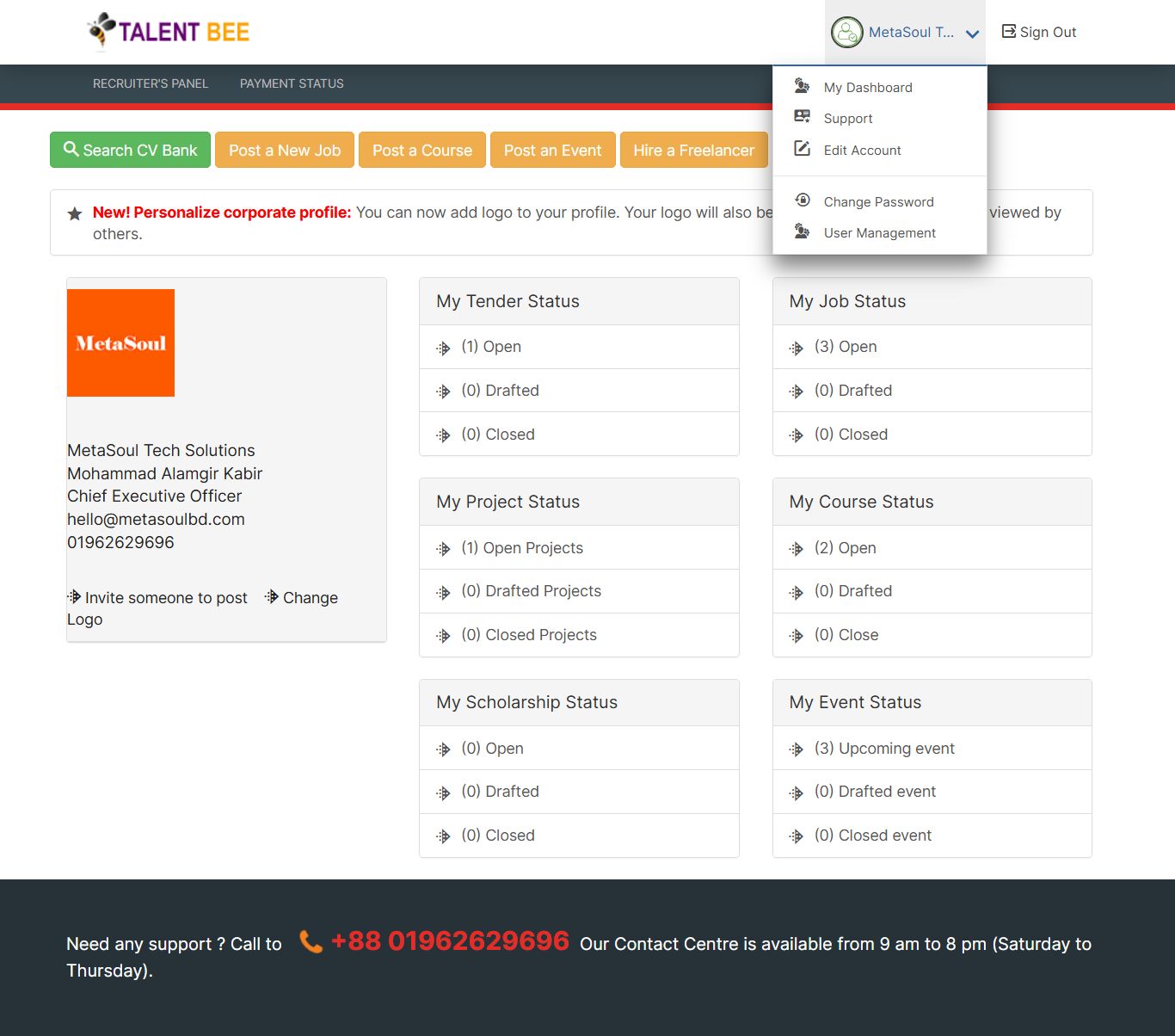This screenshot has height=1036, width=1175.
Task: Click arrow icon next to (0) Drafted Projects
Action: click(x=443, y=592)
